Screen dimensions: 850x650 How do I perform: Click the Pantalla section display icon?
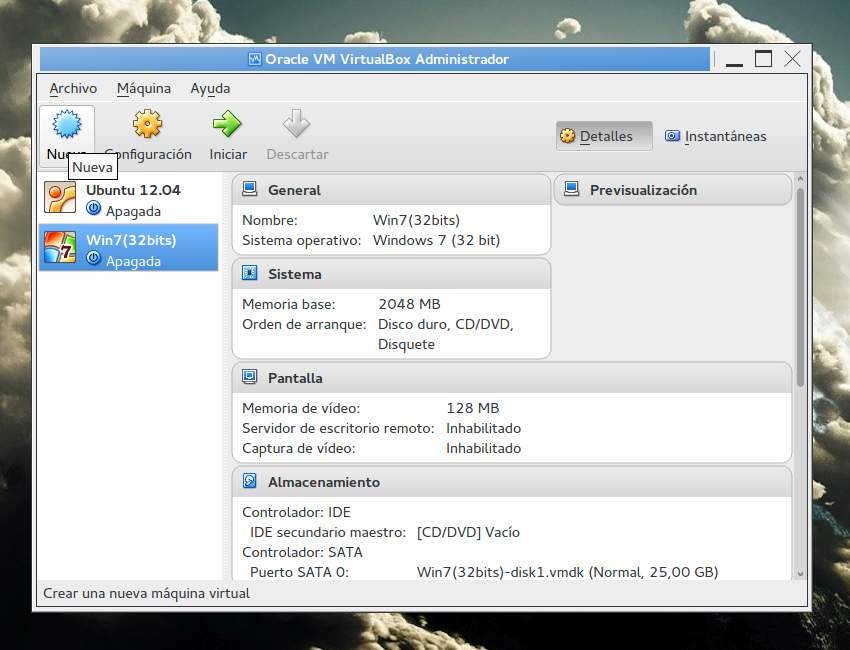249,377
